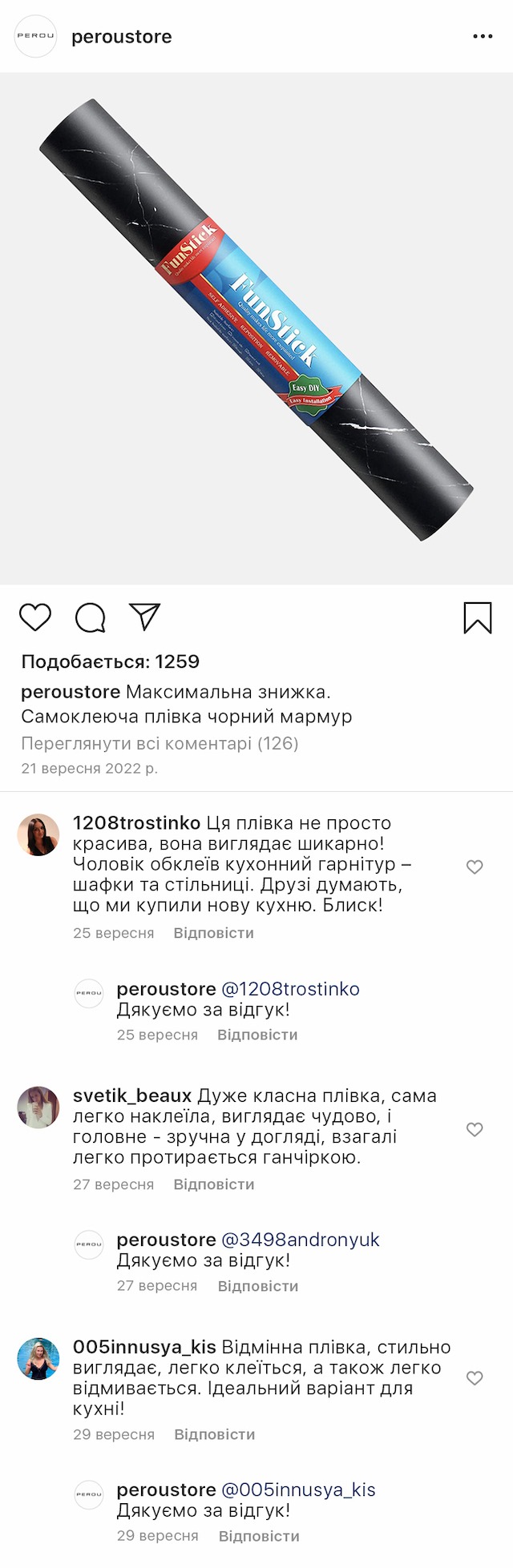Screen dimensions: 513x1568
Task: Expand all 126 comments
Action: pyautogui.click(x=160, y=743)
